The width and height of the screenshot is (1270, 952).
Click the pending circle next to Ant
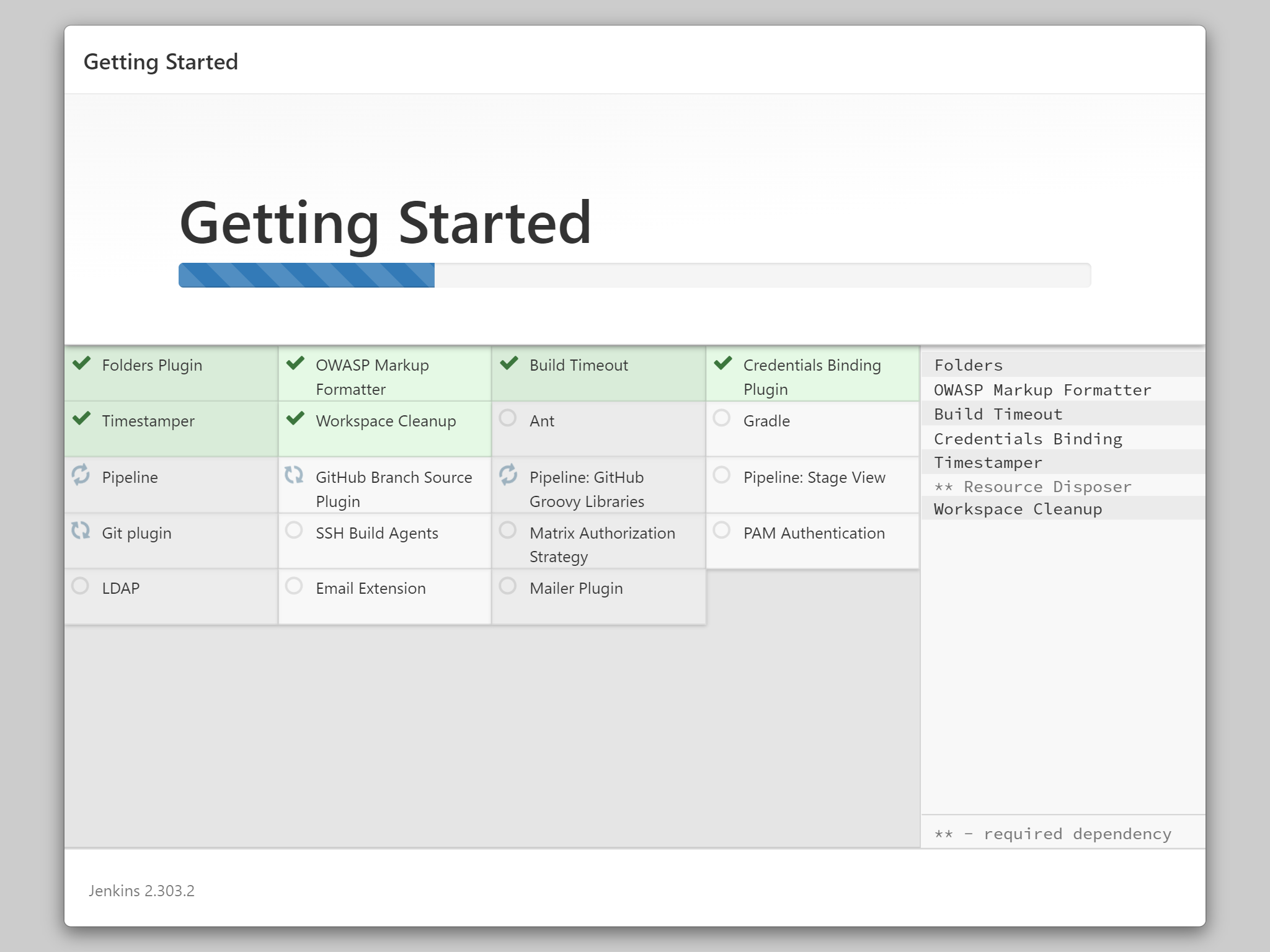pyautogui.click(x=508, y=418)
